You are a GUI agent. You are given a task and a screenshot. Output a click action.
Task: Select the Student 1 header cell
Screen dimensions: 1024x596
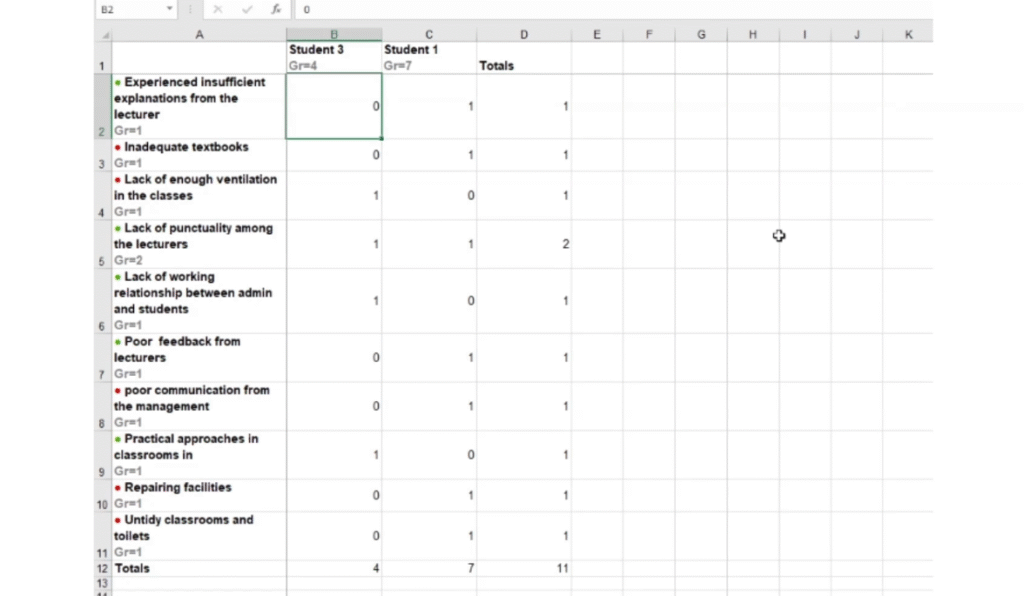pos(428,57)
